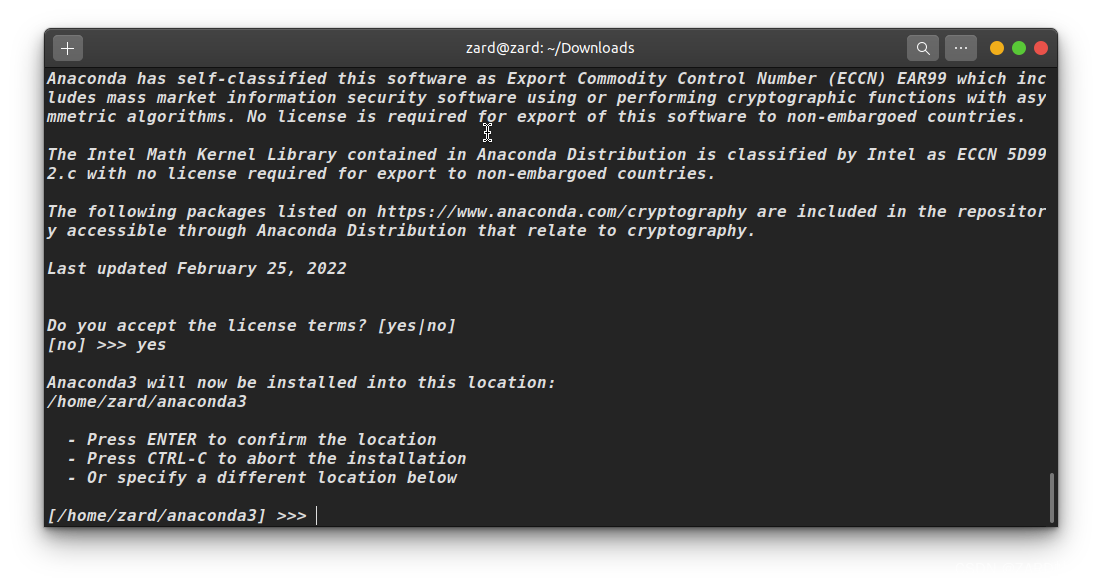Click the /home/zard/anaconda3 install path line
This screenshot has width=1102, height=587.
(x=147, y=401)
